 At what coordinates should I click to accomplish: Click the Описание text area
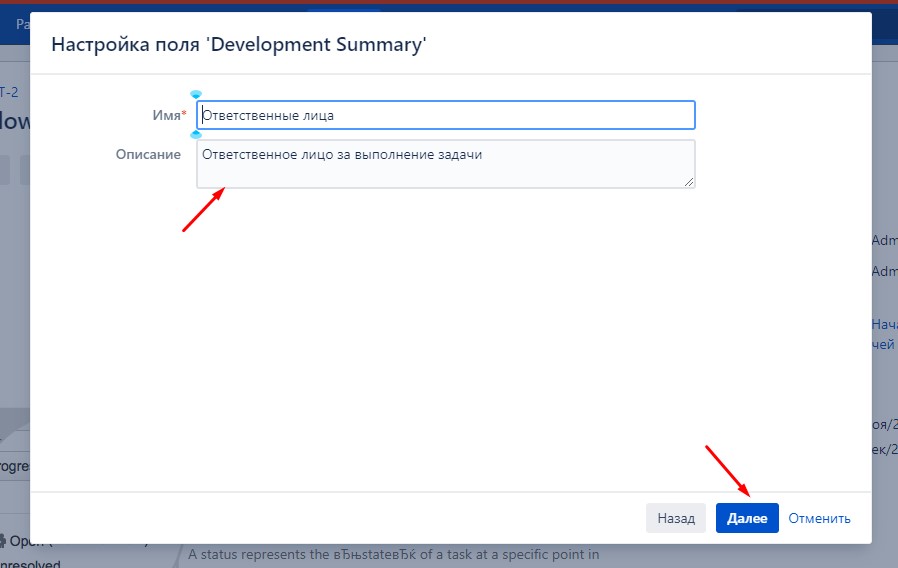446,164
